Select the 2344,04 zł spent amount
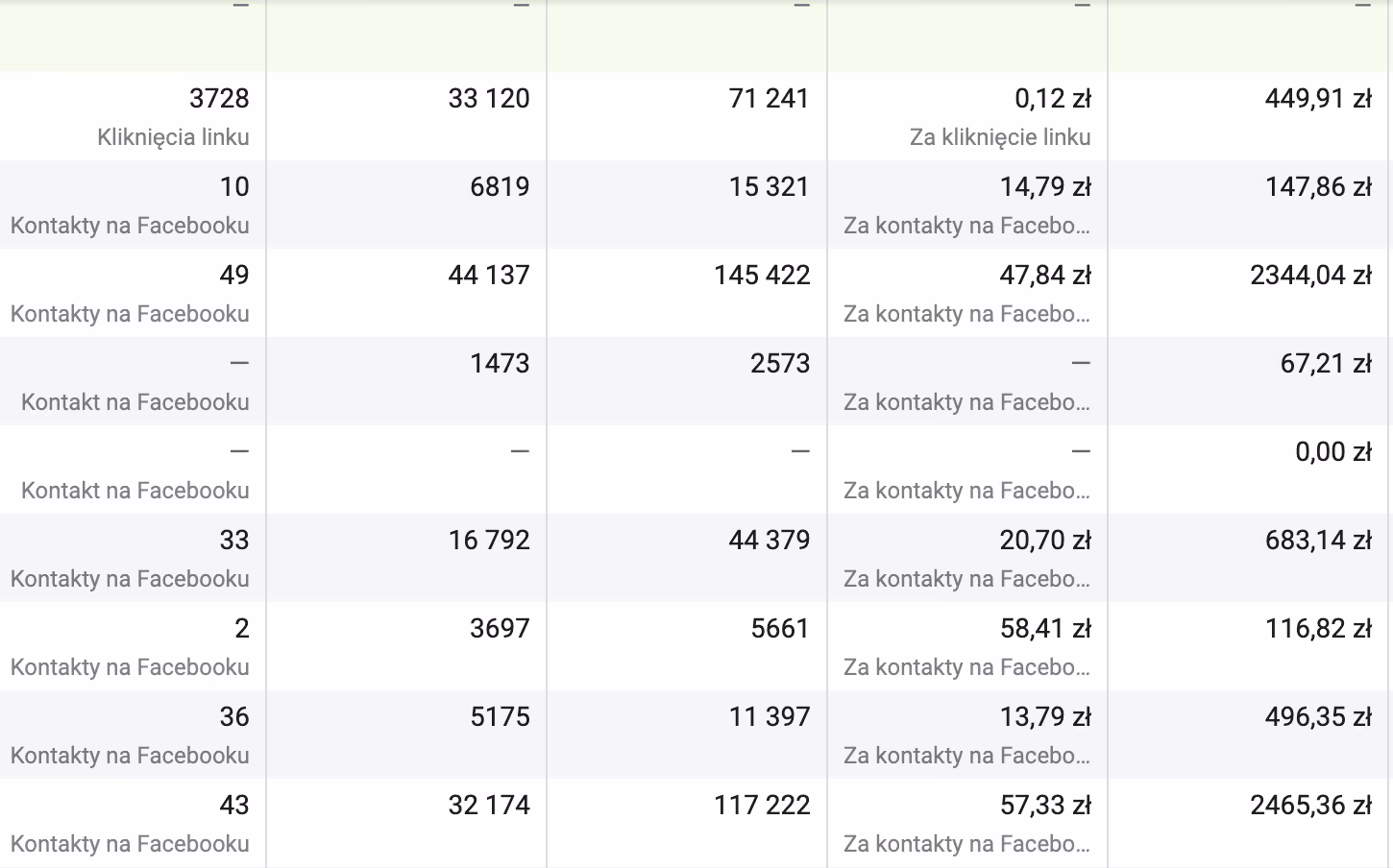This screenshot has width=1393, height=868. point(1311,275)
